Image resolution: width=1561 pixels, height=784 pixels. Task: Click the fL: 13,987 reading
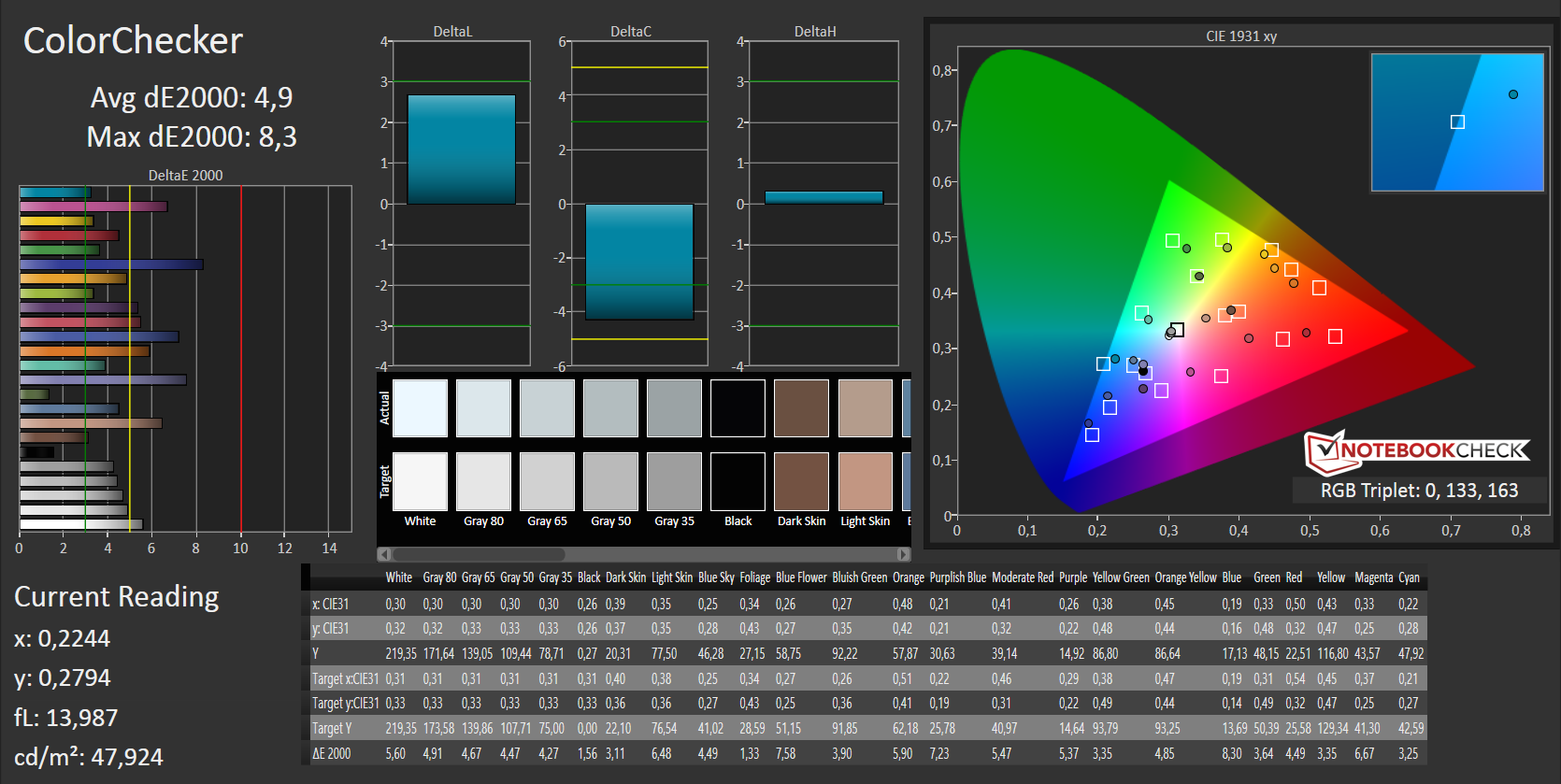66,718
